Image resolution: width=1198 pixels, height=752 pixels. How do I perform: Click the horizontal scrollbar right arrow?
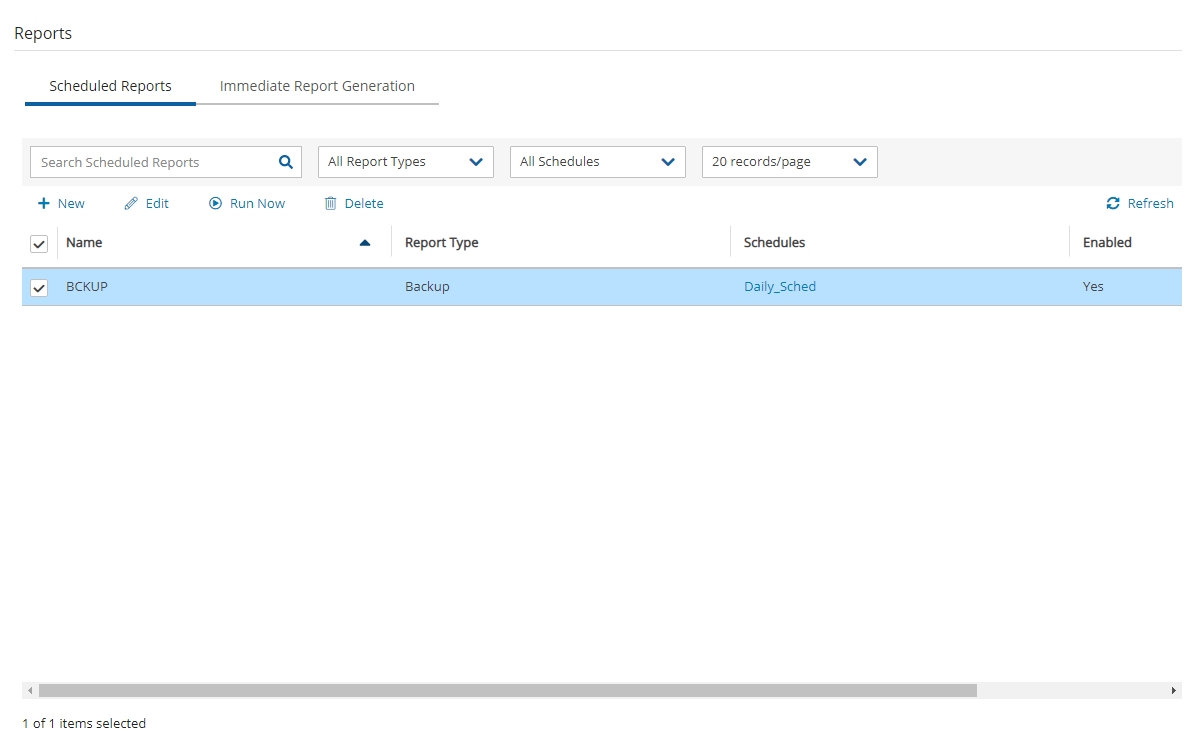1174,691
